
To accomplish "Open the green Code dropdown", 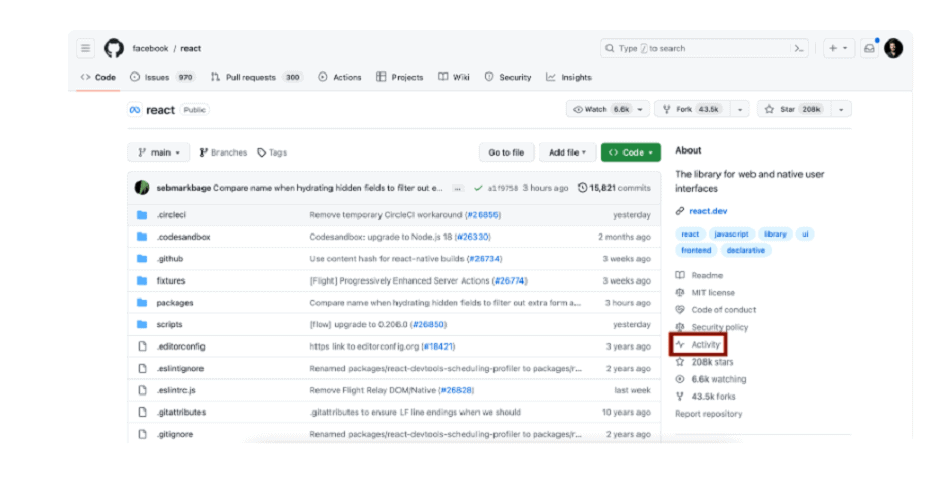I will tap(631, 153).
